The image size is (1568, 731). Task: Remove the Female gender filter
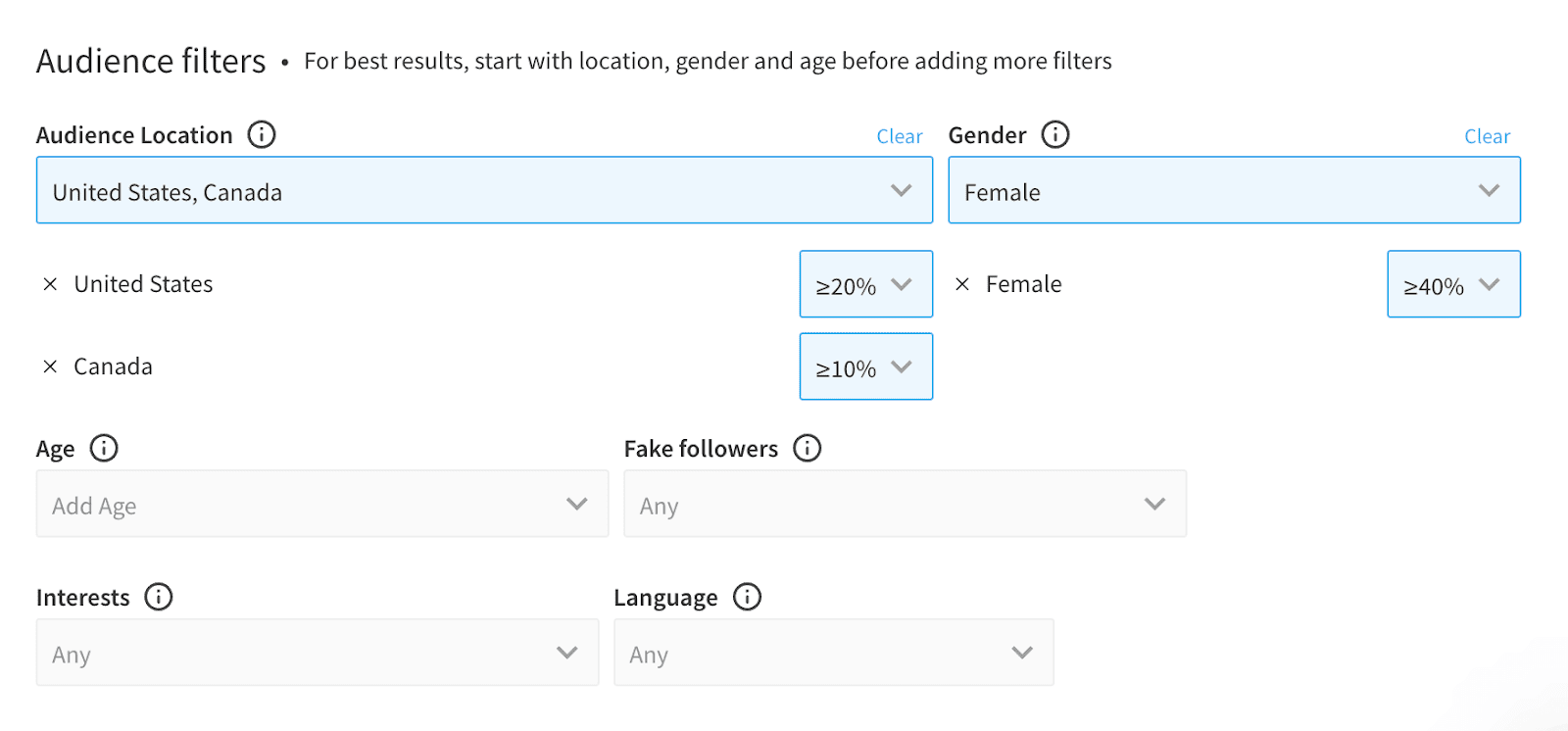(962, 284)
